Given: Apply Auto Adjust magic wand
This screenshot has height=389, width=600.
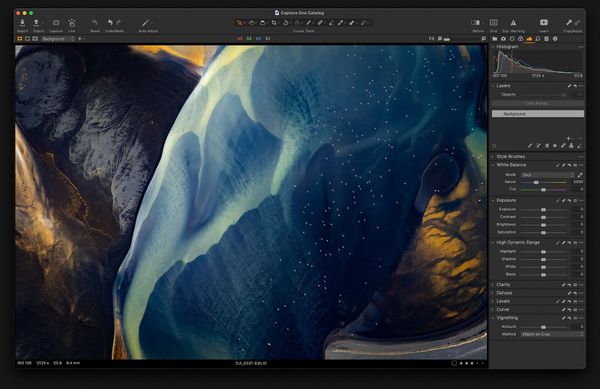Looking at the screenshot, I should (146, 23).
